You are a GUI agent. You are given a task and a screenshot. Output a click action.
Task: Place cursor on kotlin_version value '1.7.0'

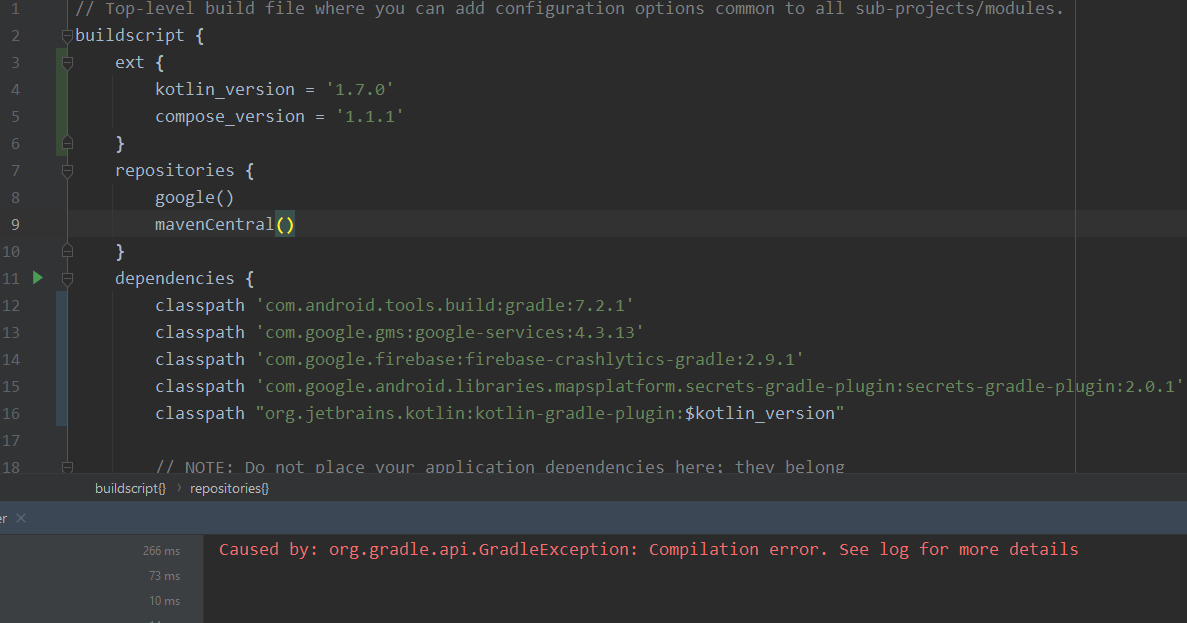[360, 89]
